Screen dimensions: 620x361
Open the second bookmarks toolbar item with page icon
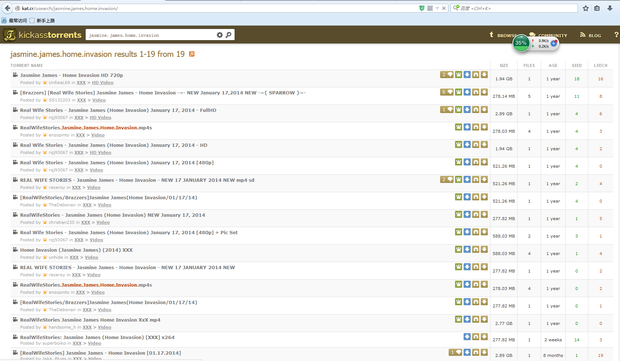click(x=43, y=21)
